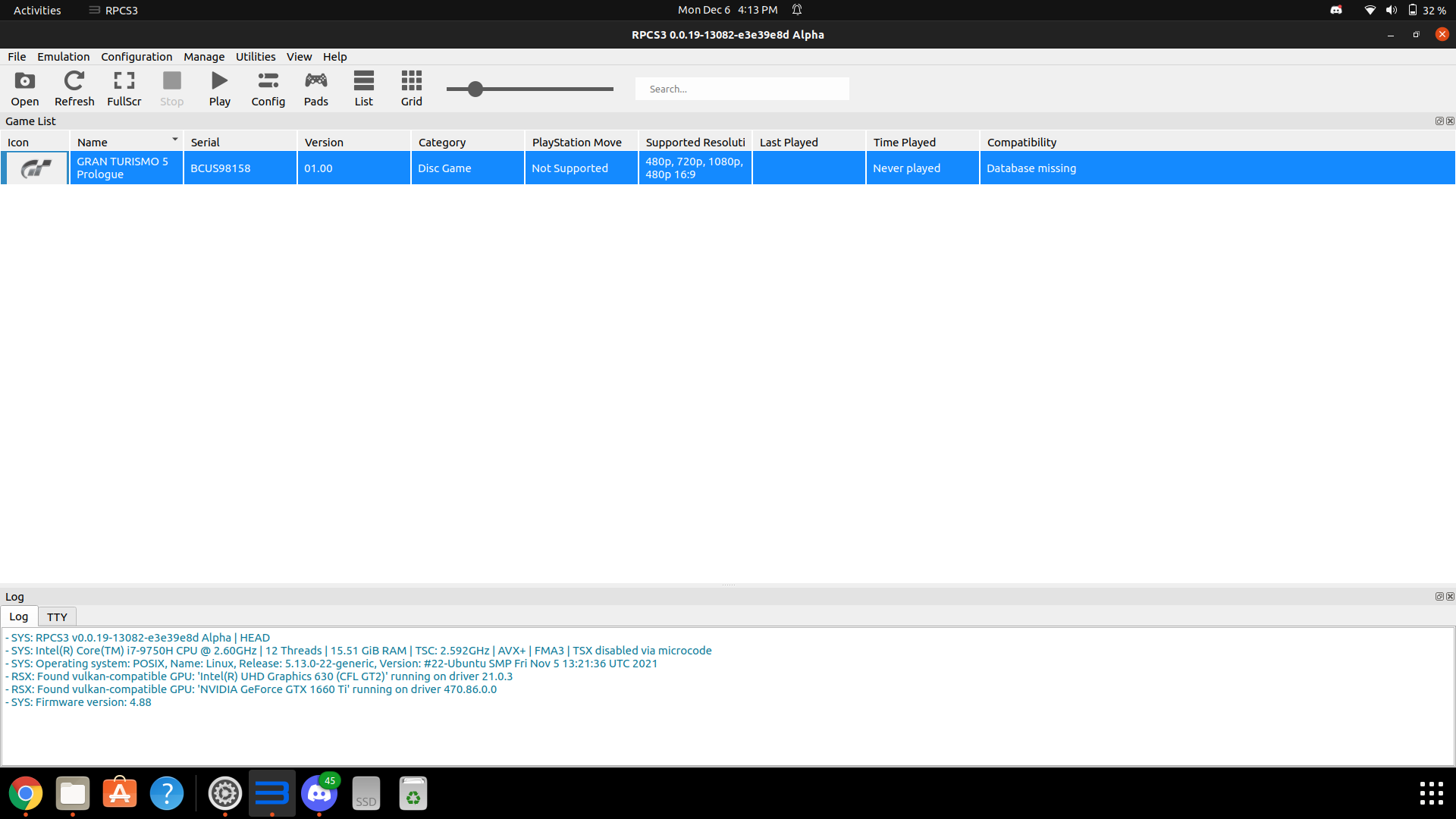Open emulator settings via the Config icon
This screenshot has width=1456, height=819.
point(268,87)
